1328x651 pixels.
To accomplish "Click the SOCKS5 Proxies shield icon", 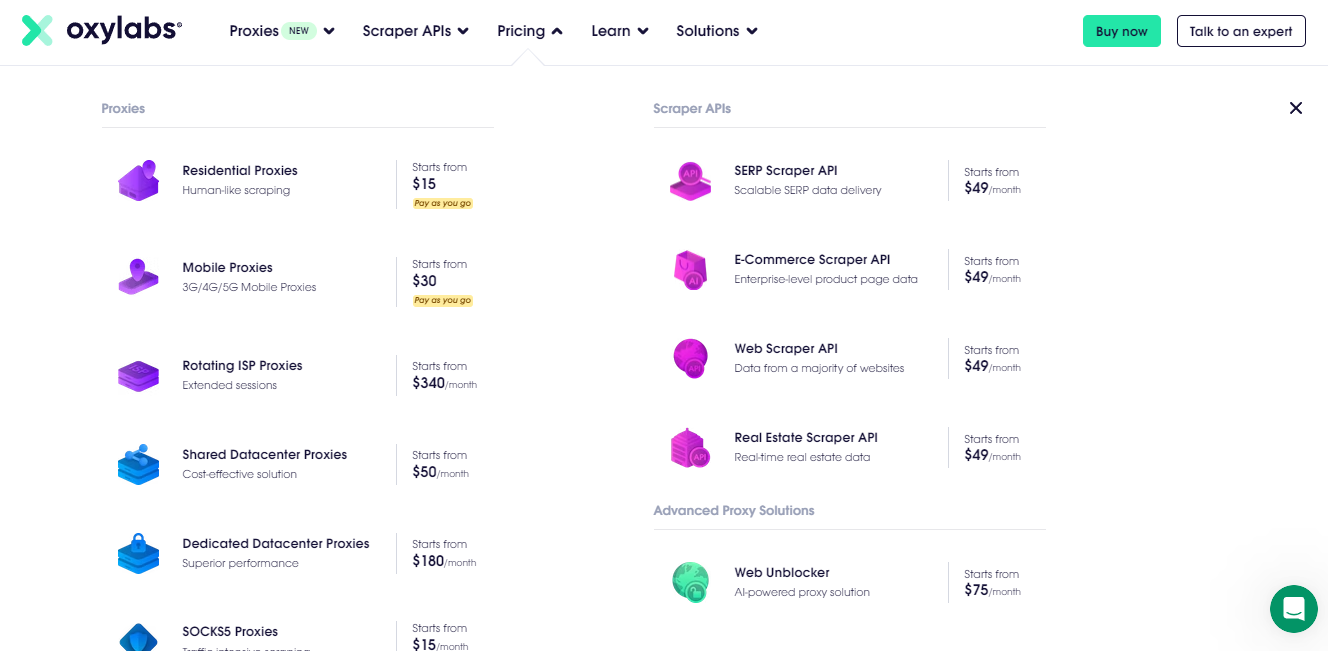I will coord(138,636).
